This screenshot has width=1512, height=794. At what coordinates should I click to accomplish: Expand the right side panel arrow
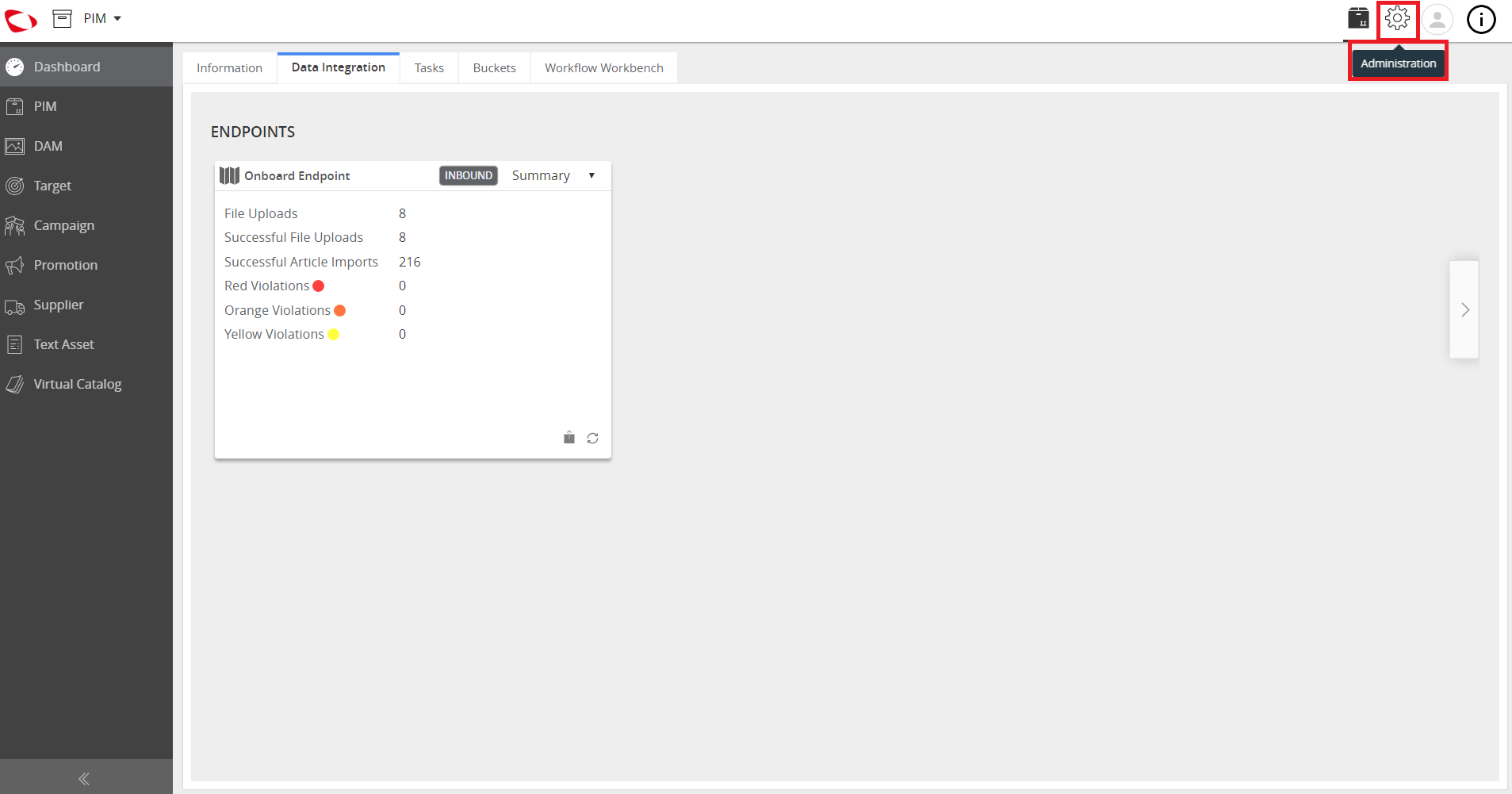pyautogui.click(x=1464, y=309)
